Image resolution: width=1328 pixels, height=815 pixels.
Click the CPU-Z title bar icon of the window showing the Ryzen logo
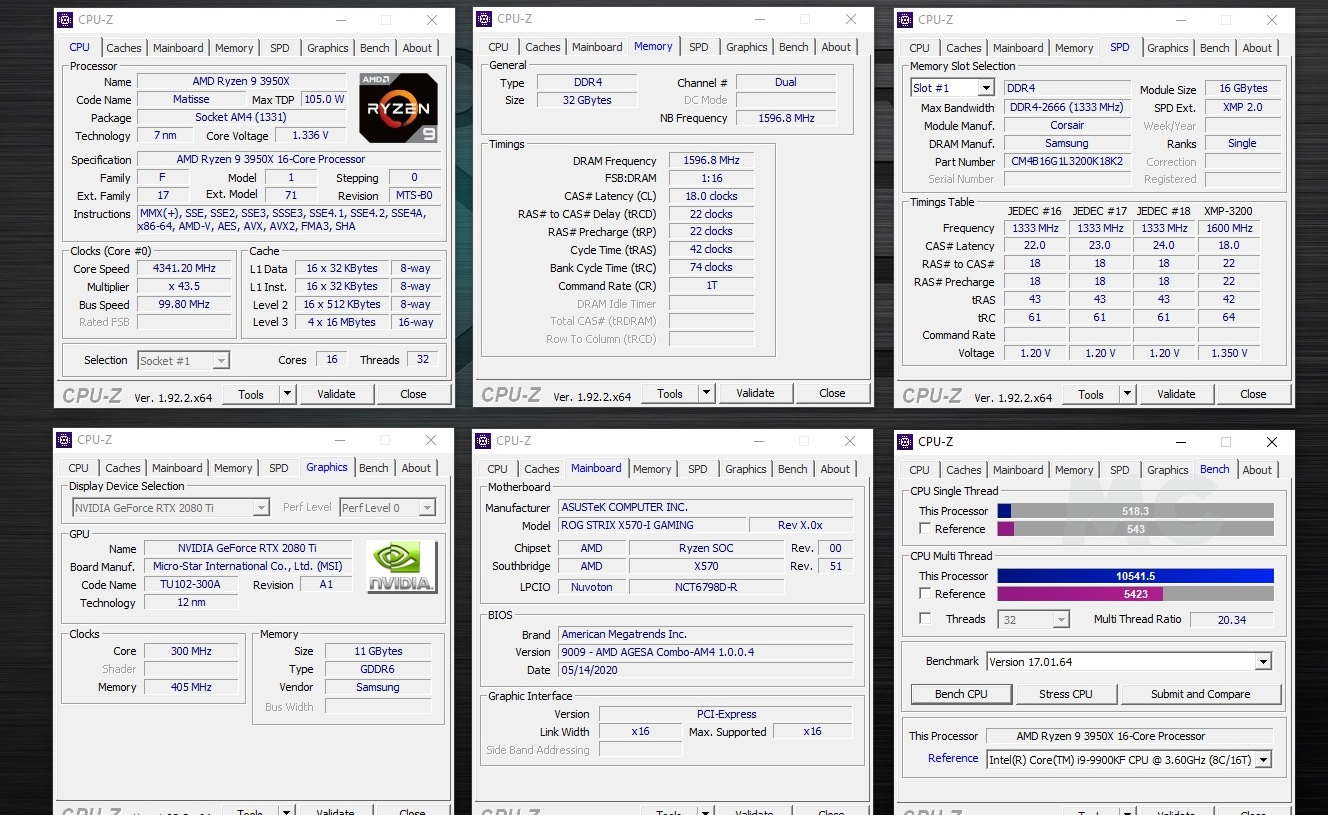click(63, 19)
